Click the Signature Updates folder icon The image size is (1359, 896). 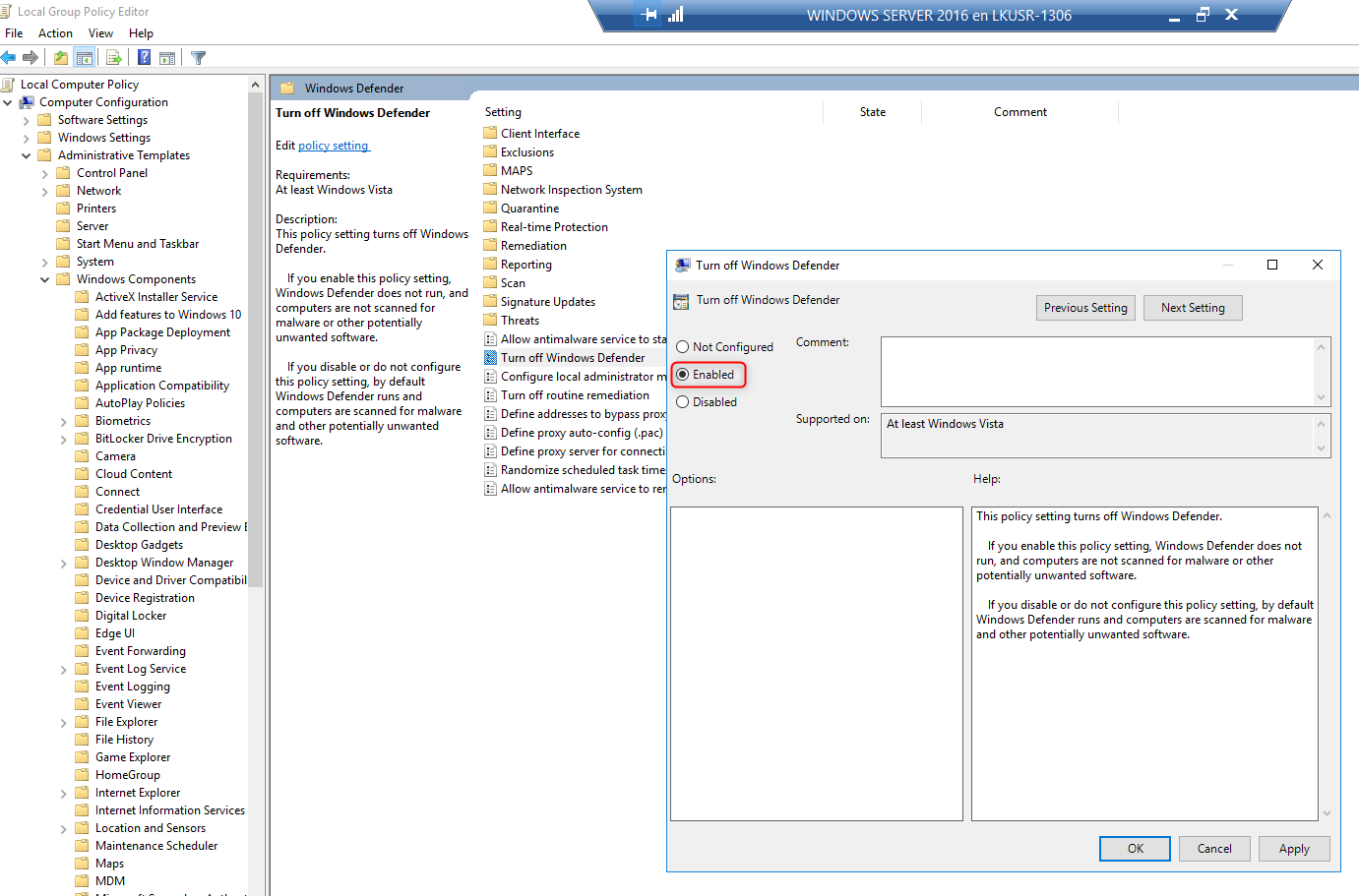click(x=490, y=302)
